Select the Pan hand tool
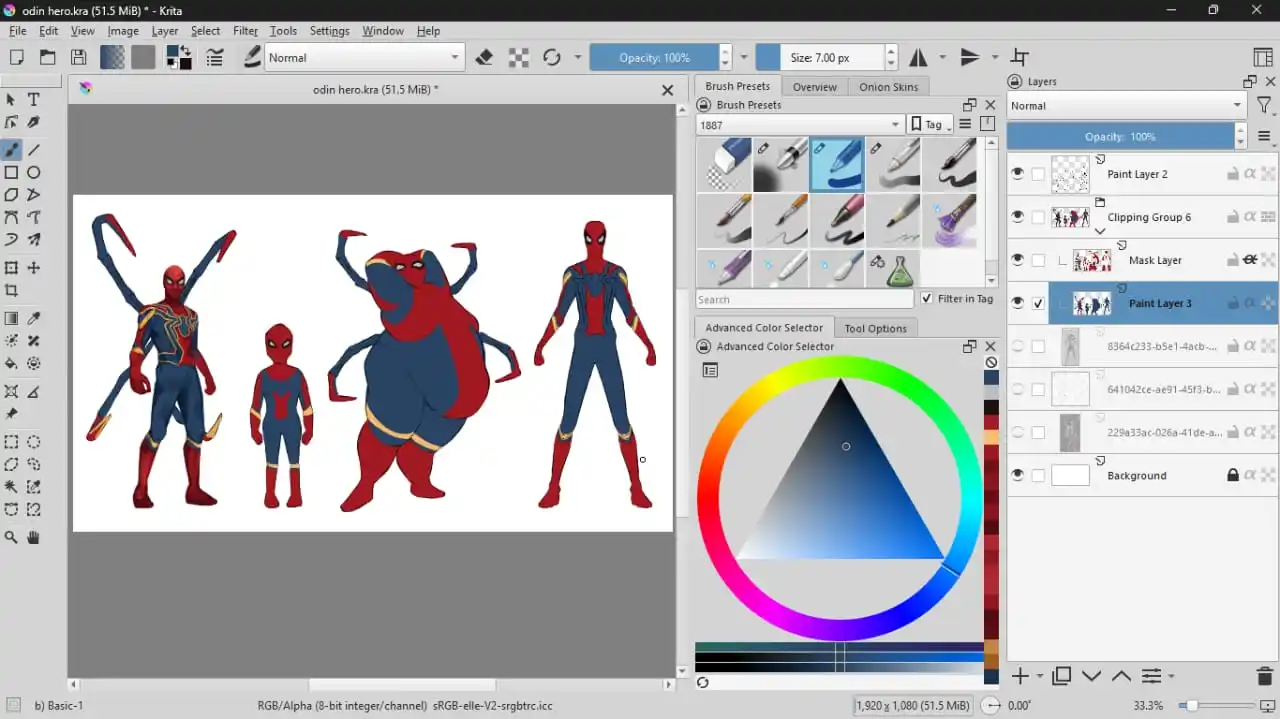Viewport: 1280px width, 719px height. 33,537
